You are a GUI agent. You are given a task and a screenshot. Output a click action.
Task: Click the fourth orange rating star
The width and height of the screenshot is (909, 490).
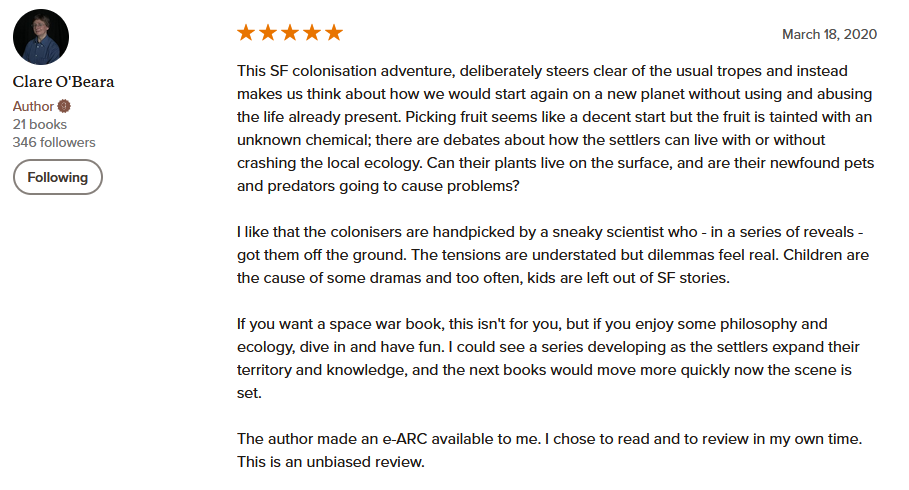(312, 32)
